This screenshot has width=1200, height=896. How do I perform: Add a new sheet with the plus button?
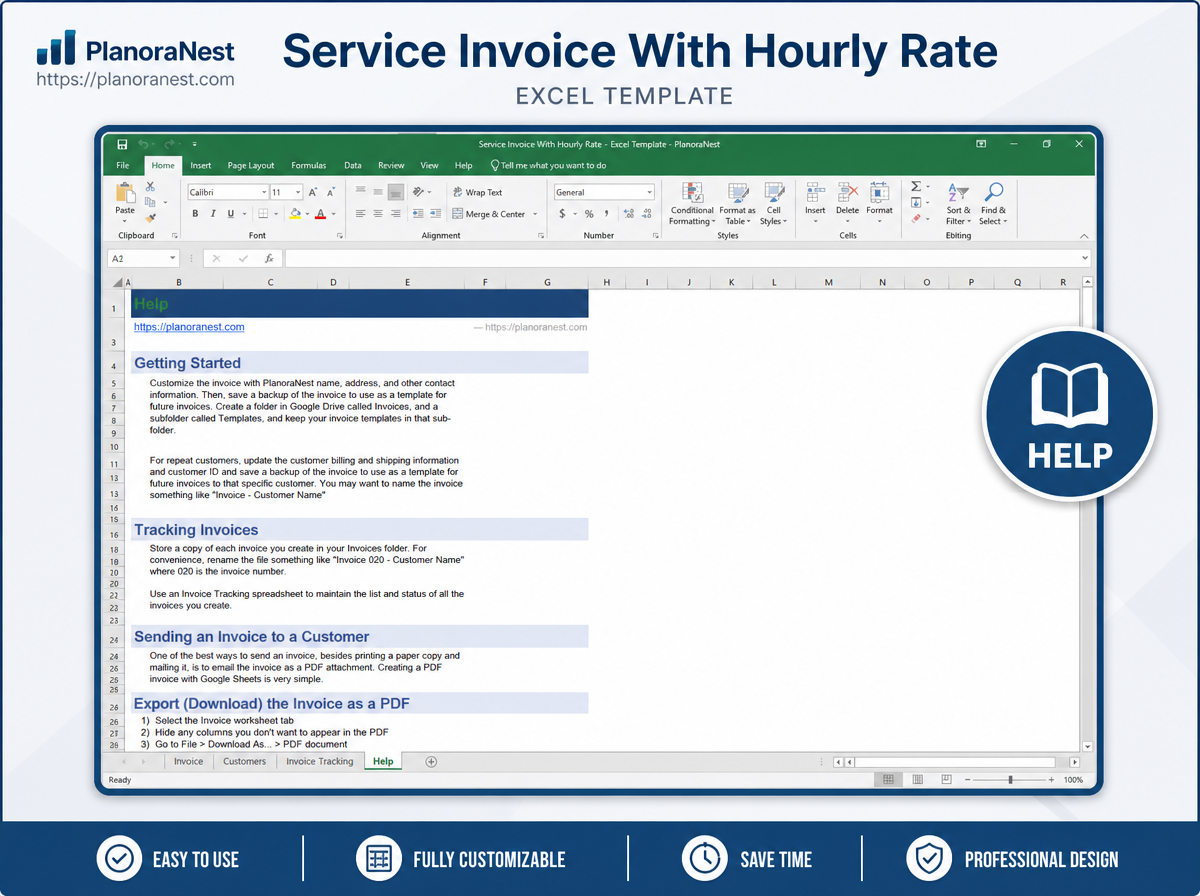pyautogui.click(x=432, y=761)
